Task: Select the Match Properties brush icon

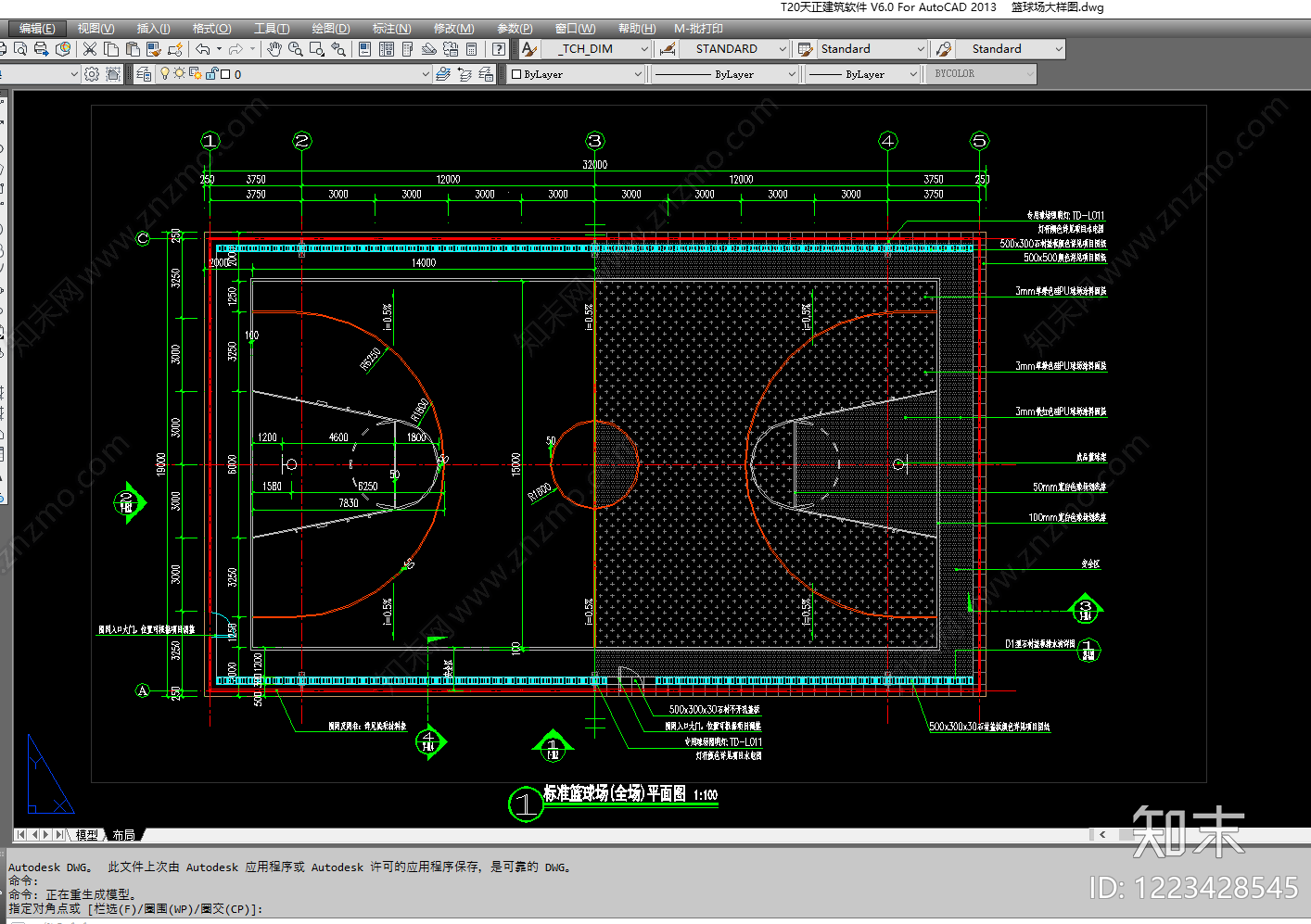Action: [153, 48]
